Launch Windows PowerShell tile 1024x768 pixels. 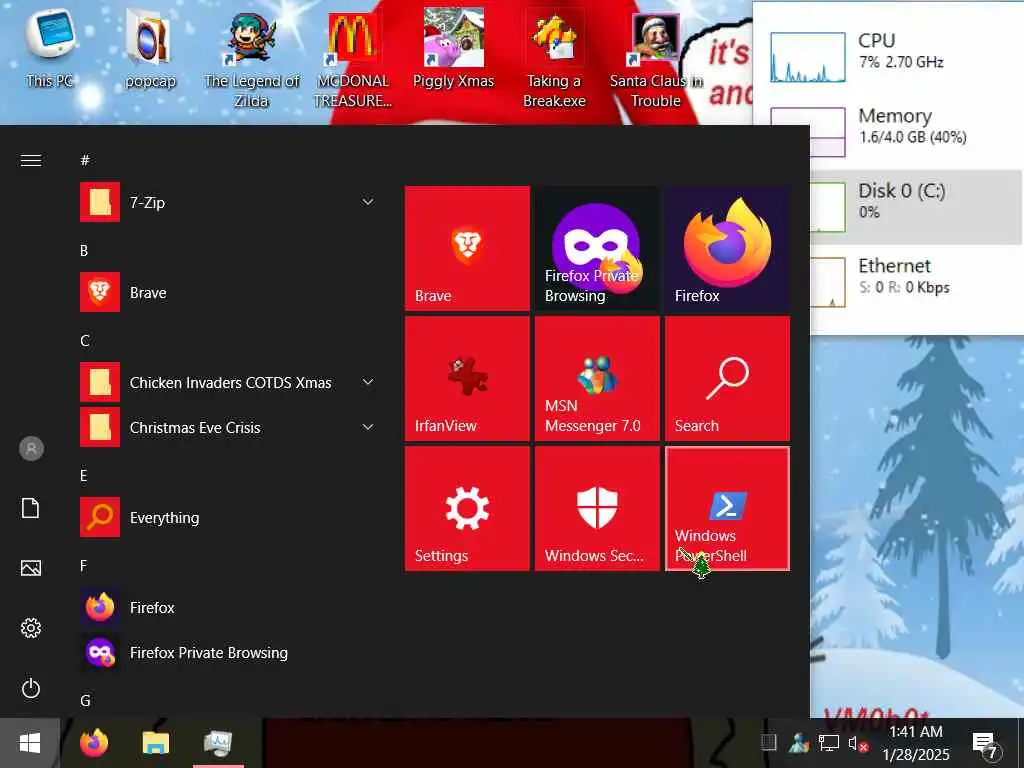click(727, 508)
